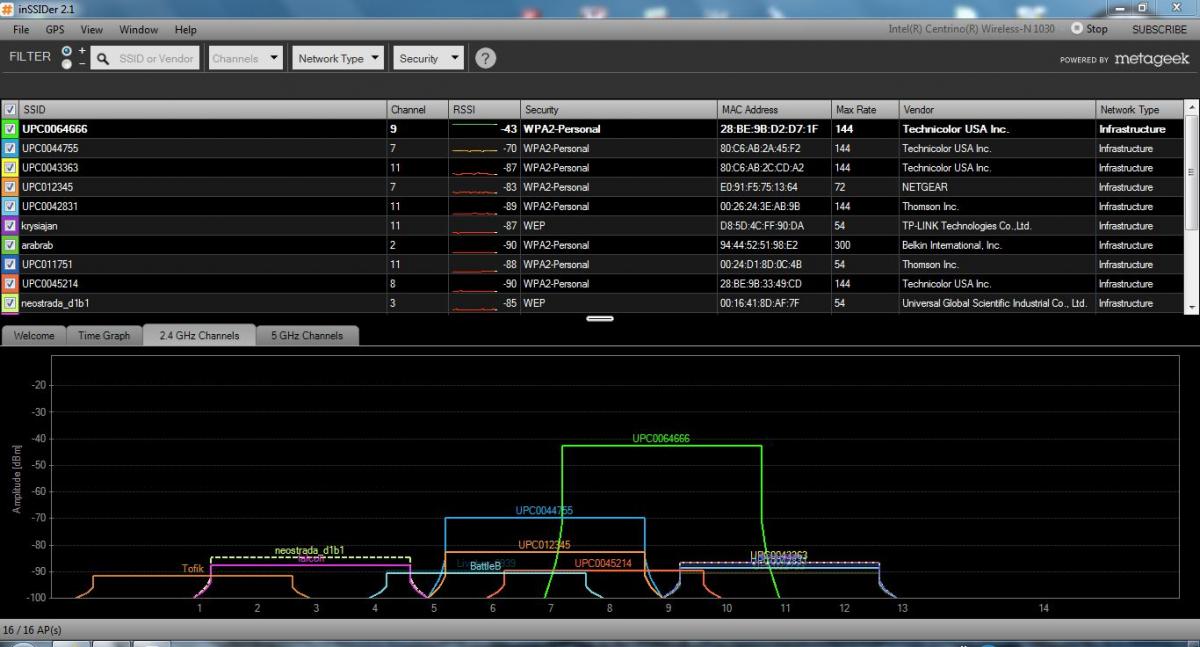Click MAC address 28:BE:9B:D2:D7:1F
This screenshot has height=647, width=1200.
click(x=769, y=129)
